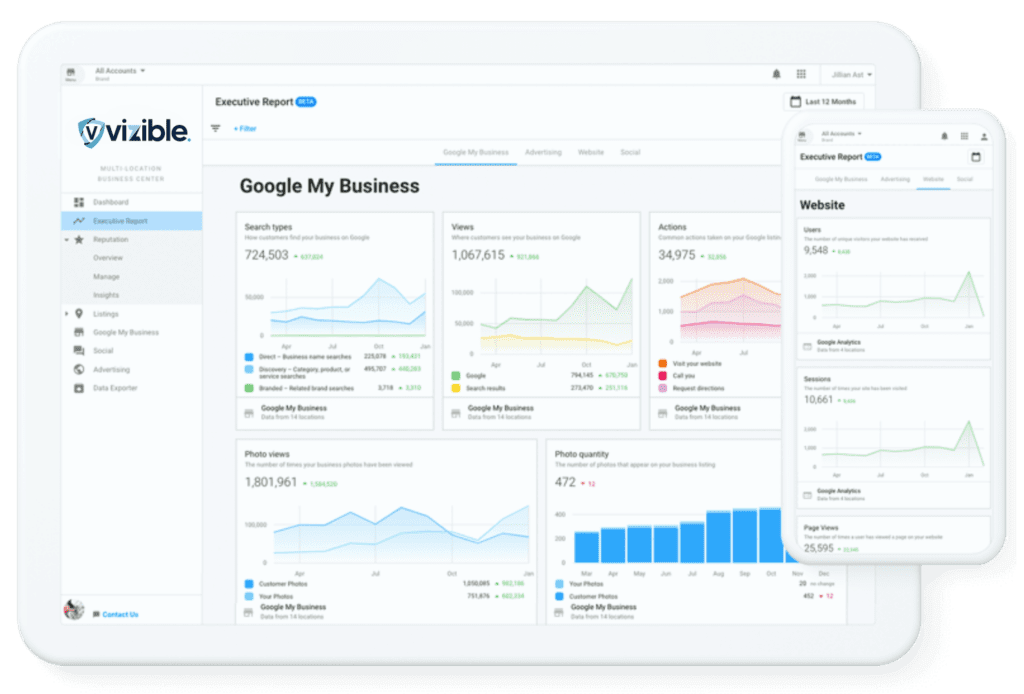
Task: Click the Listings map pin icon
Action: pyautogui.click(x=79, y=314)
